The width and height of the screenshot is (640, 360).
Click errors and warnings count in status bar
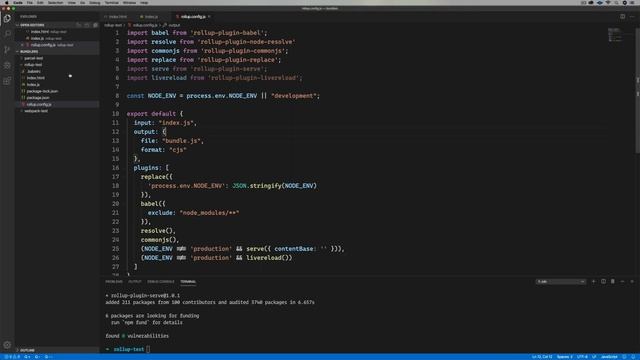coord(12,357)
